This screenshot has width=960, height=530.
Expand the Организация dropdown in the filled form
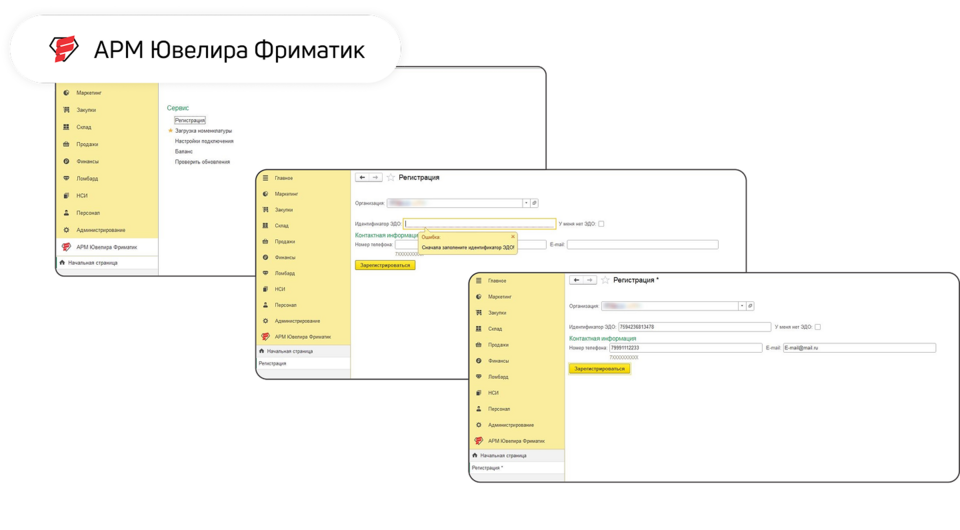point(741,306)
